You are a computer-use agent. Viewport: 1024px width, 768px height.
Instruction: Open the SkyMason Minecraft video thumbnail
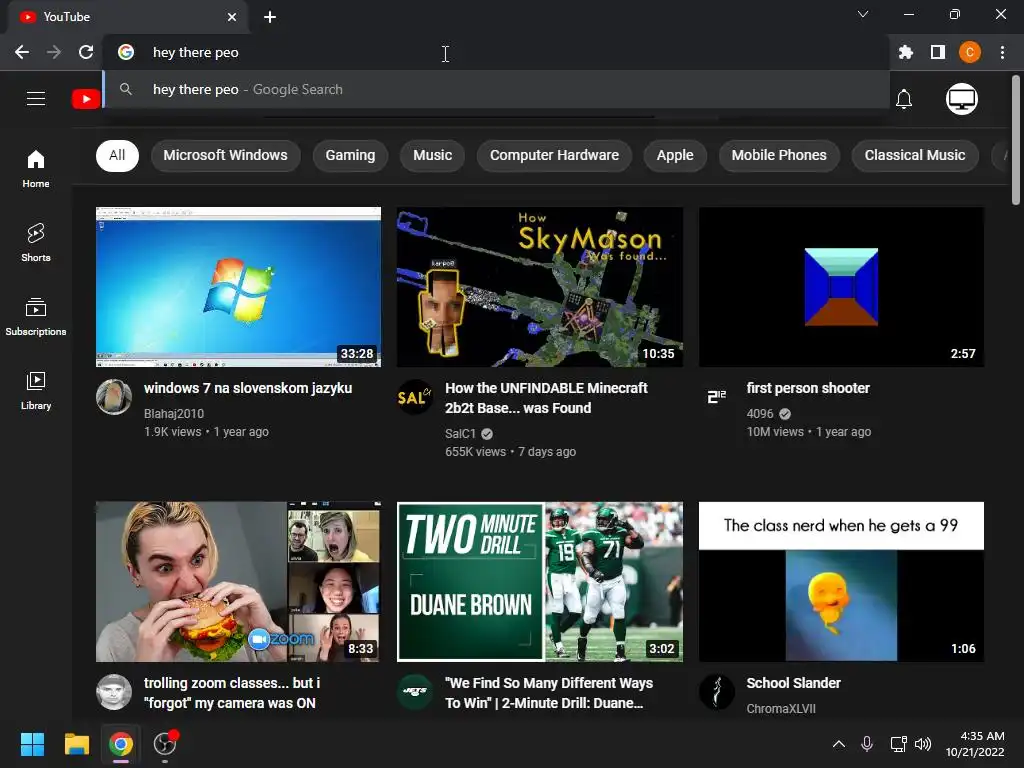coord(540,287)
